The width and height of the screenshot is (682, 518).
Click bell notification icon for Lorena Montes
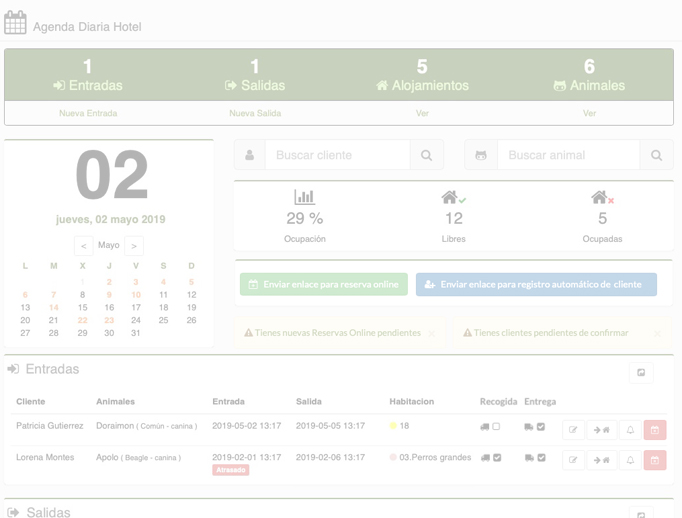point(630,460)
